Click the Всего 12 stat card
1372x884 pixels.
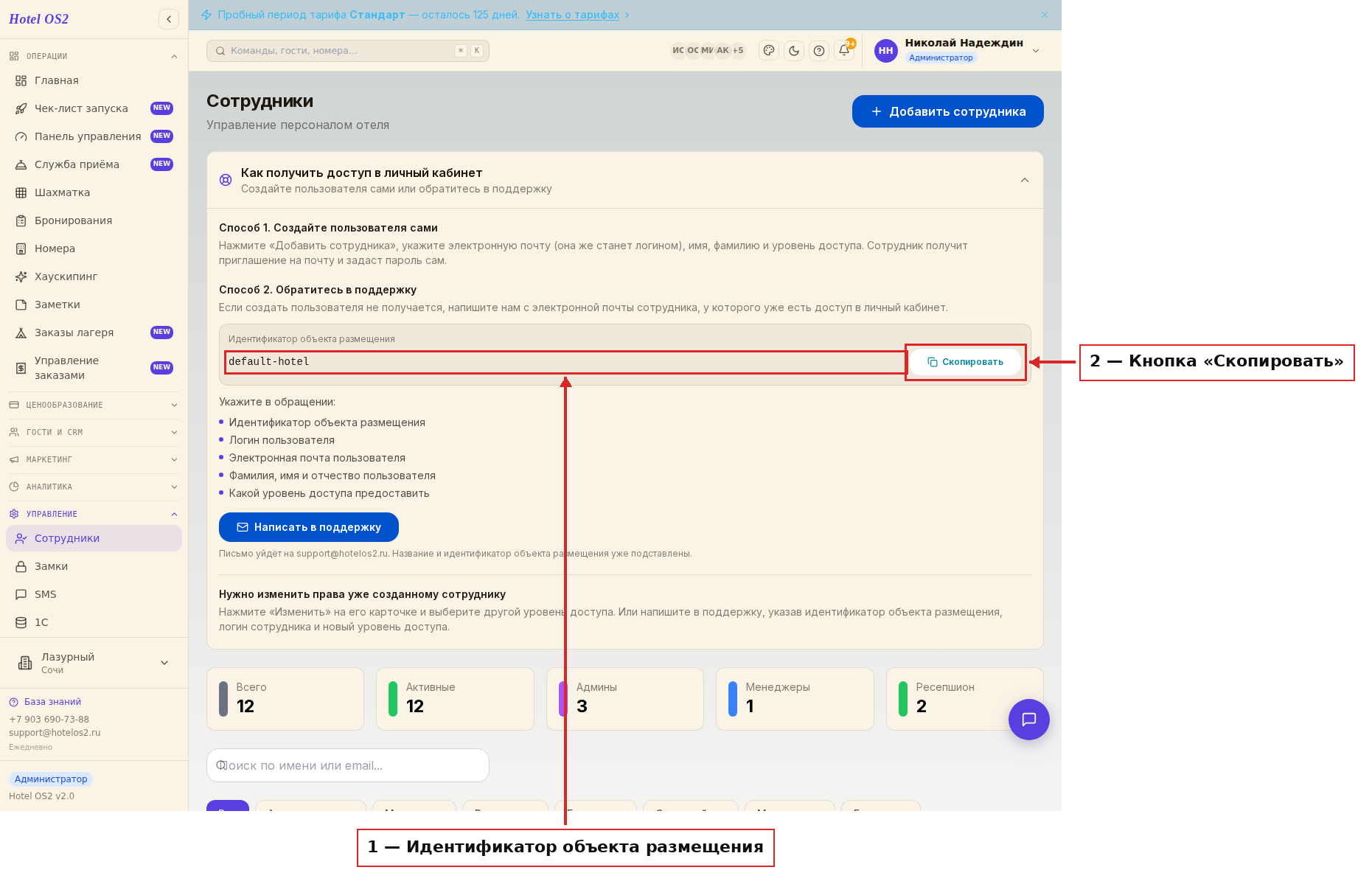click(x=285, y=699)
